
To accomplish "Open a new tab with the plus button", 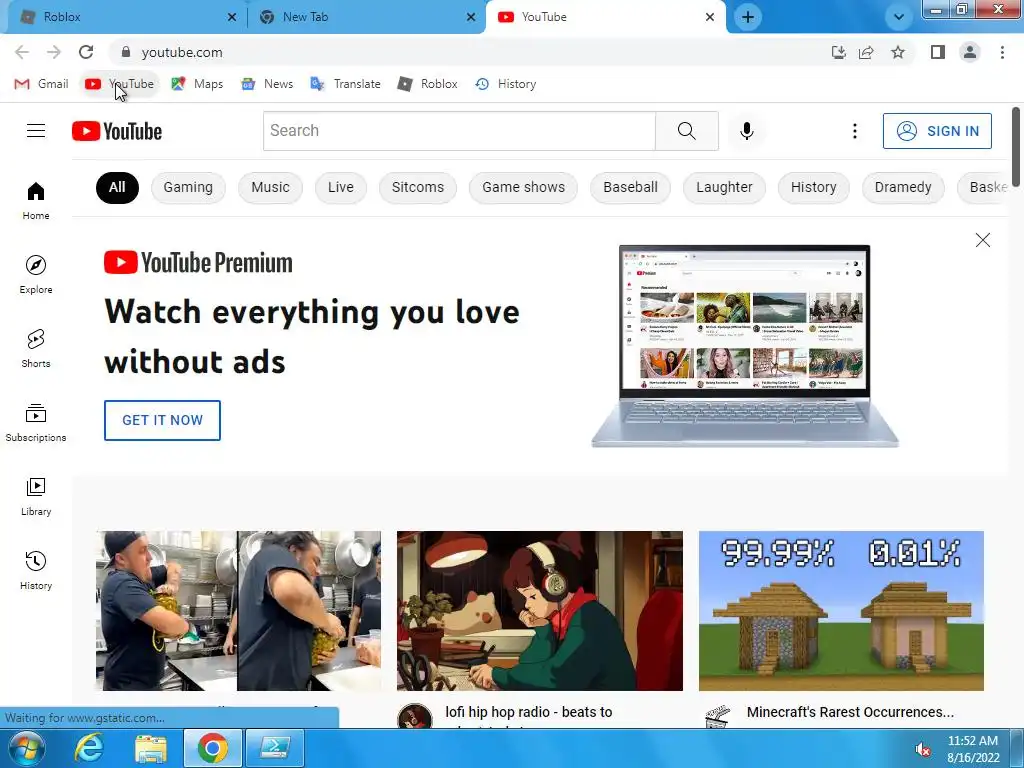I will pos(748,17).
